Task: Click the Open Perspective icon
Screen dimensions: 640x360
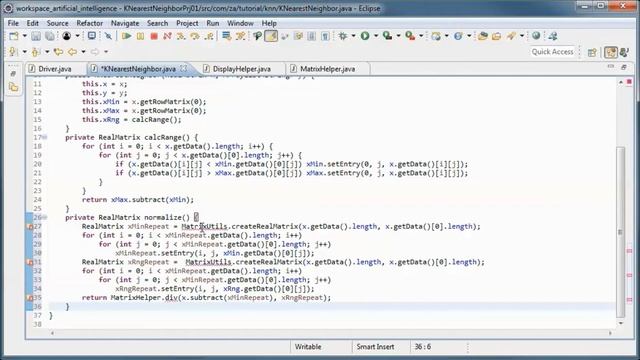Action: click(x=592, y=52)
